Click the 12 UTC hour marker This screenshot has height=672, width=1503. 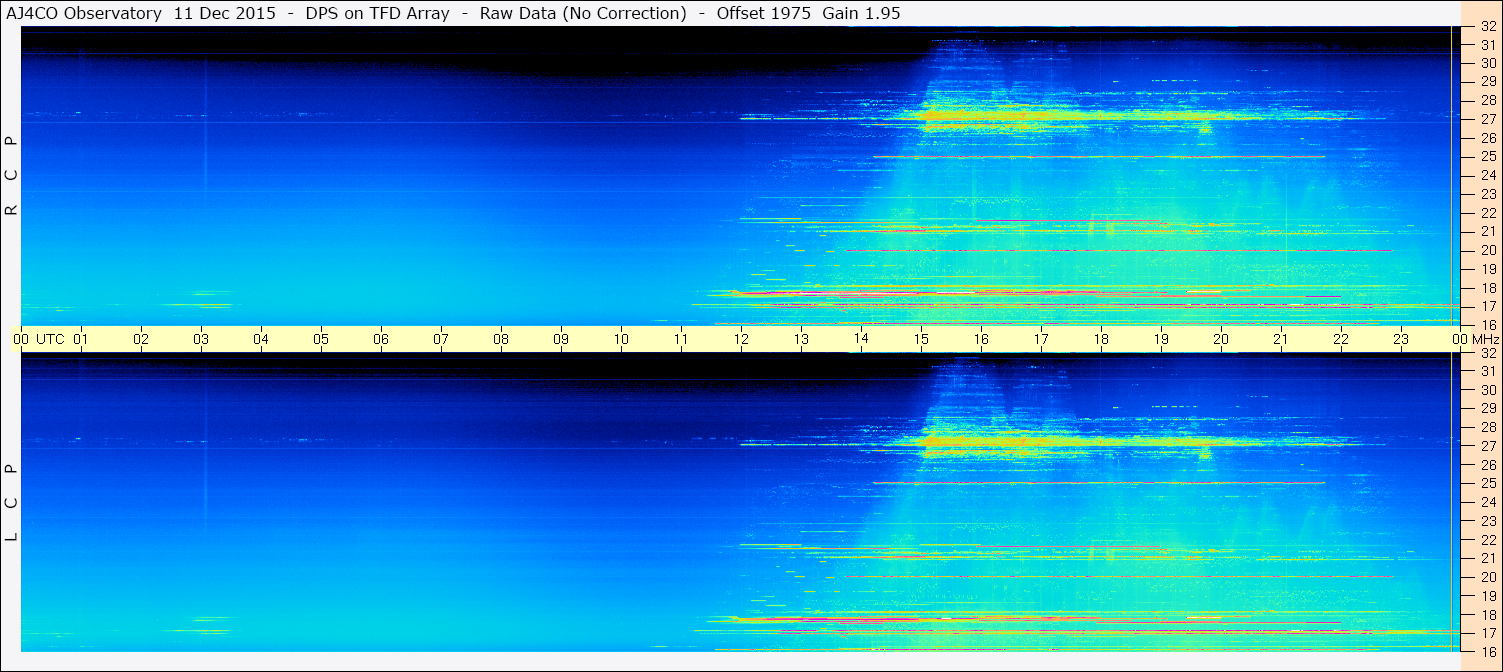coord(741,339)
